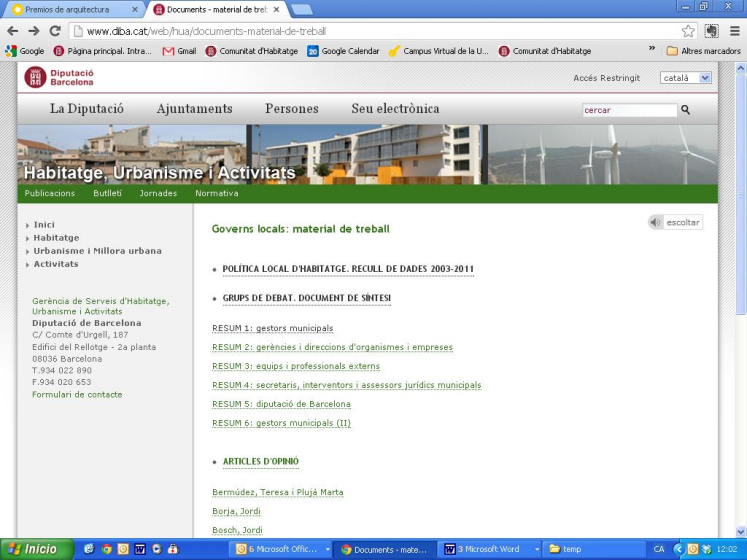Open RESUM 3: equips i professionals externs

pyautogui.click(x=296, y=366)
